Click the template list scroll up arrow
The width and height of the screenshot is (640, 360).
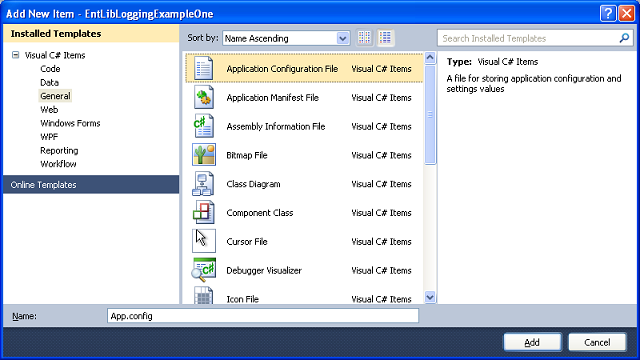430,58
